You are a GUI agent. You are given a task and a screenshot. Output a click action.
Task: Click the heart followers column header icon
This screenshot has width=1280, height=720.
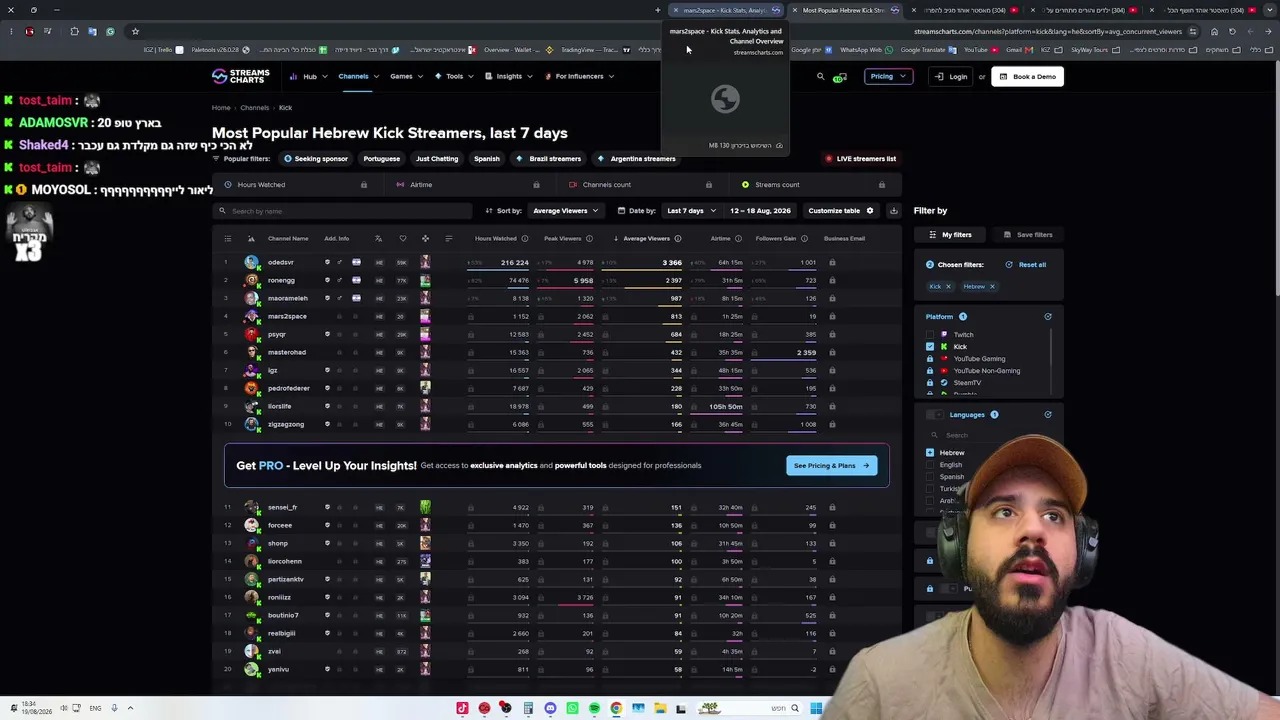(402, 238)
